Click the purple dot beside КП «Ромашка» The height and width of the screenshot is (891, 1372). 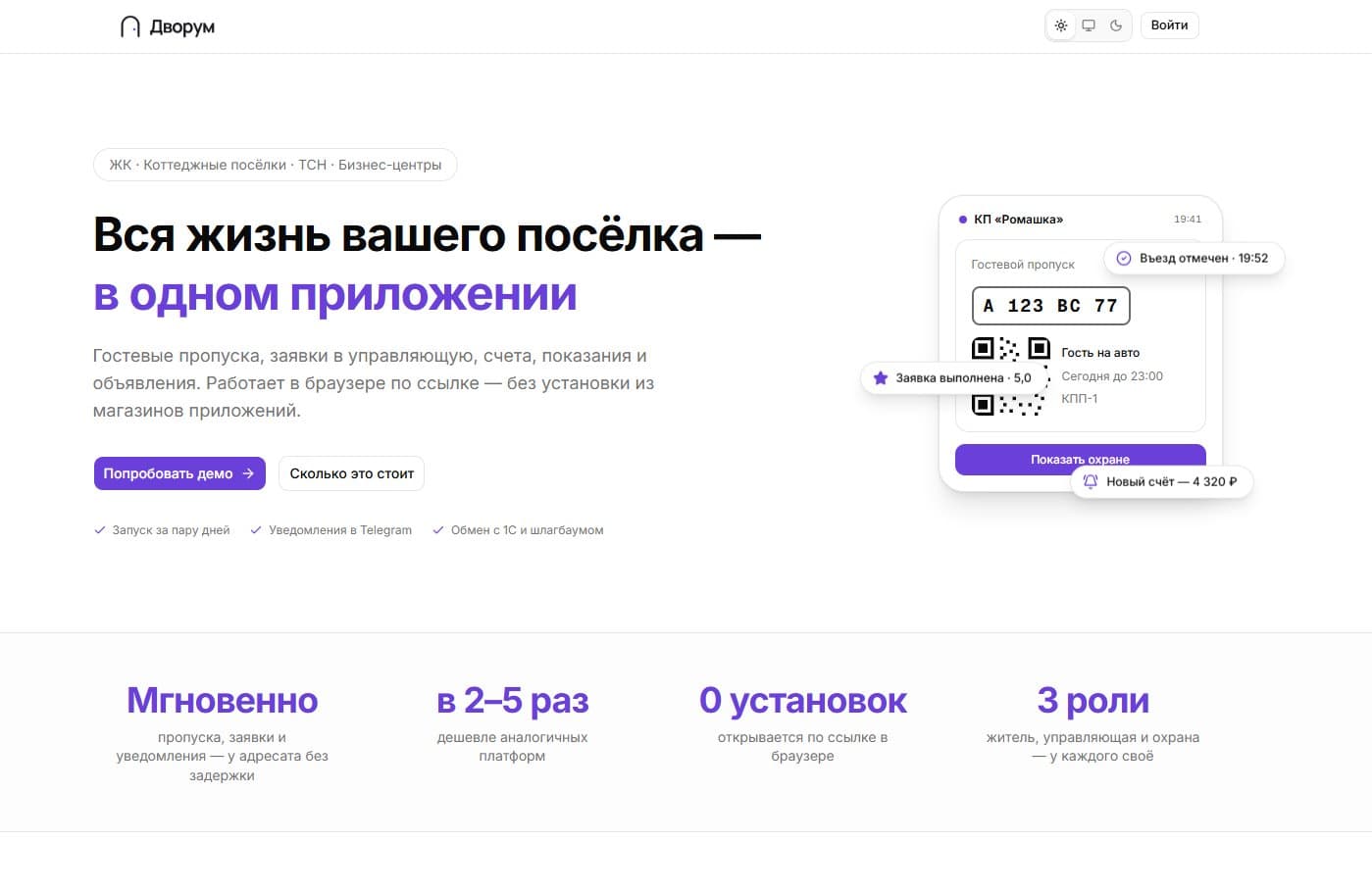pos(962,220)
